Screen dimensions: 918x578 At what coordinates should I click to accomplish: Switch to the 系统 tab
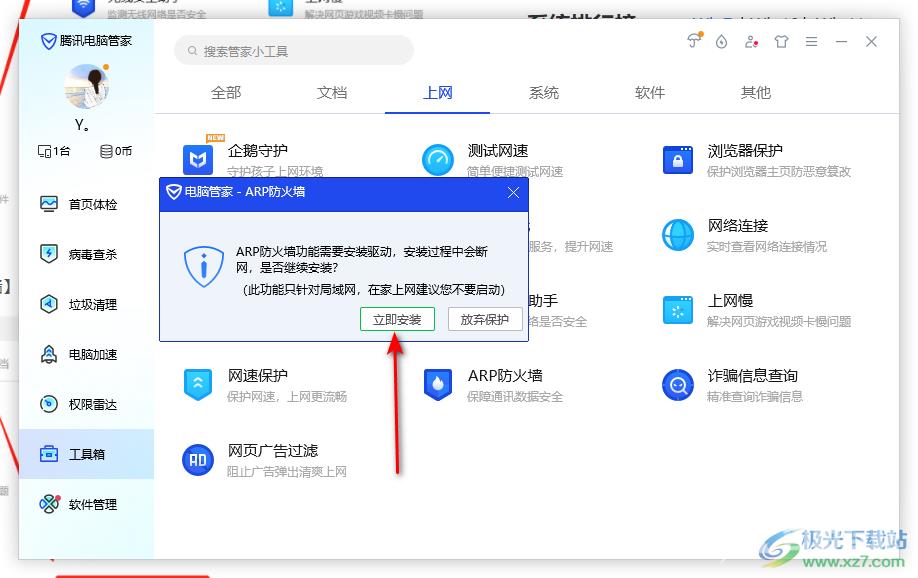[x=543, y=93]
